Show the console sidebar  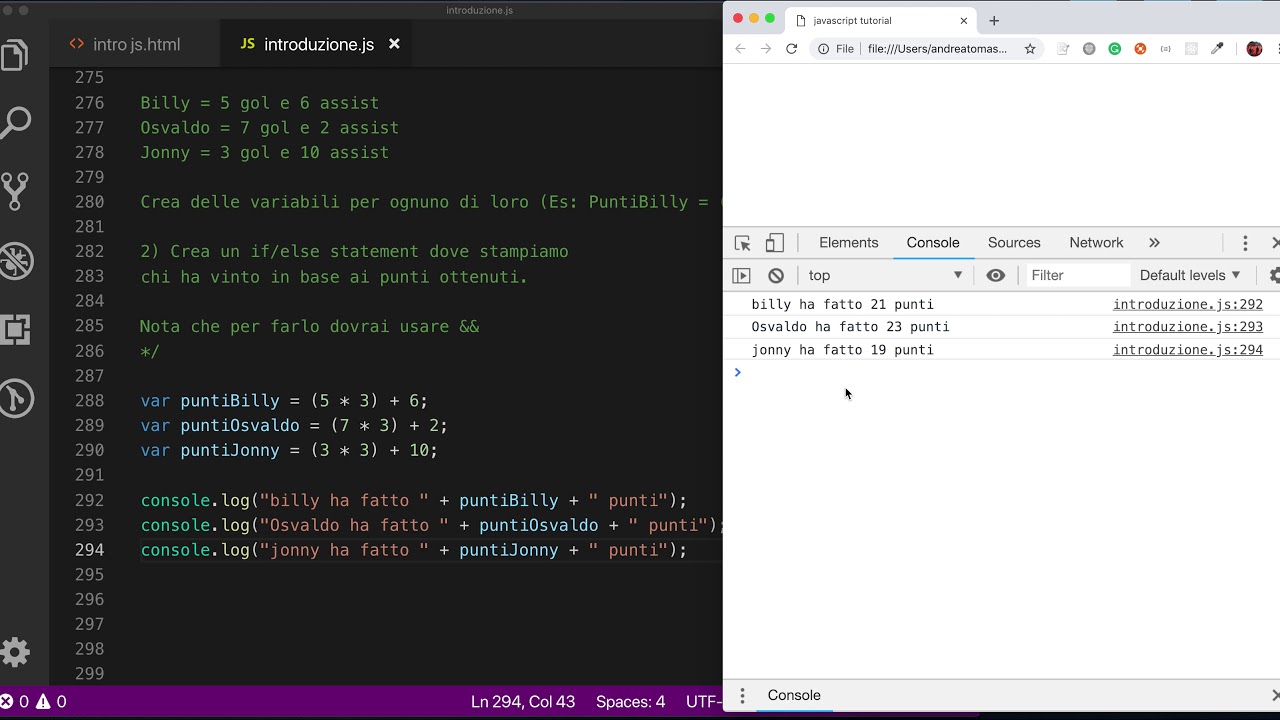pyautogui.click(x=741, y=275)
